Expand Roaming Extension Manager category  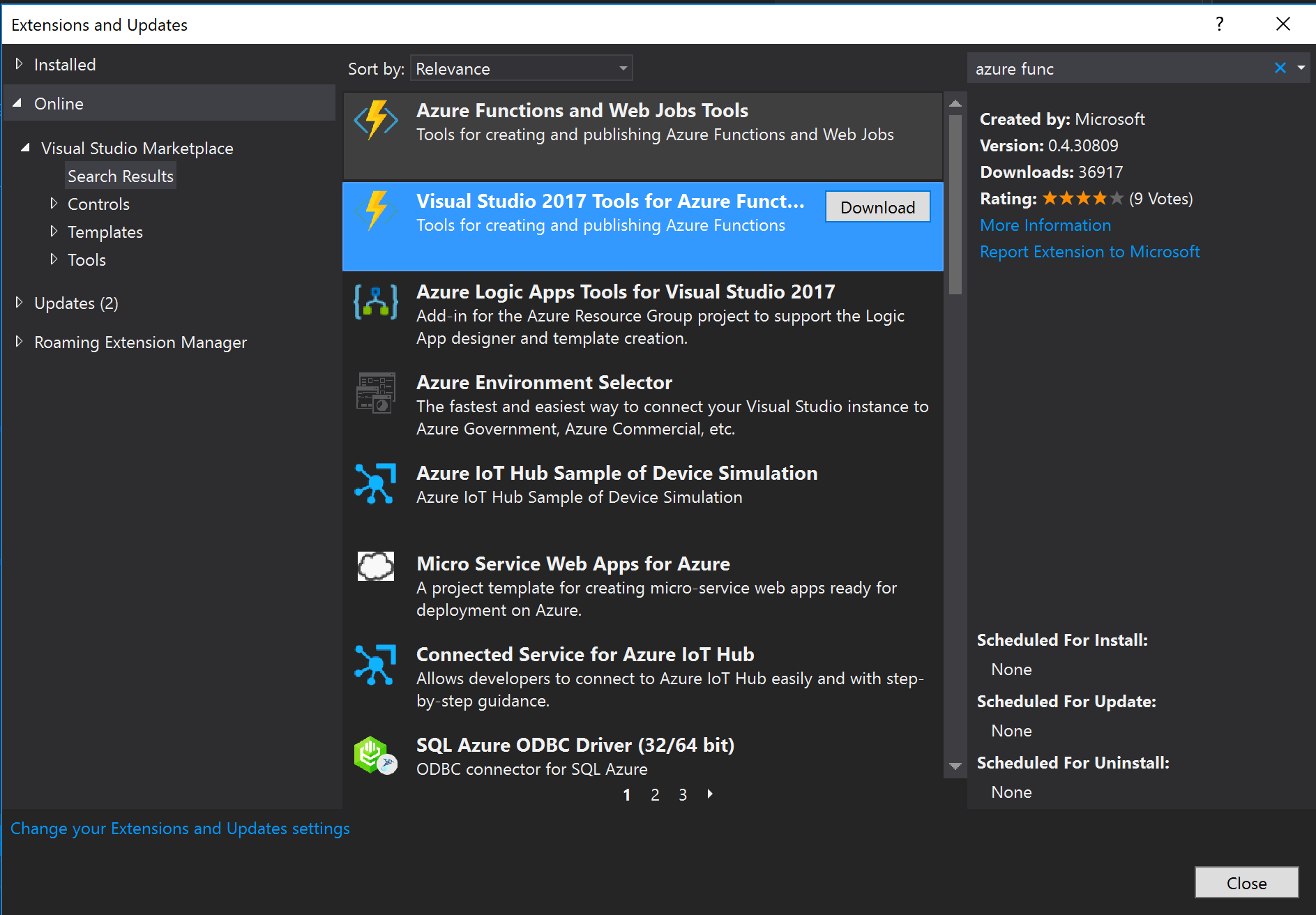click(19, 342)
